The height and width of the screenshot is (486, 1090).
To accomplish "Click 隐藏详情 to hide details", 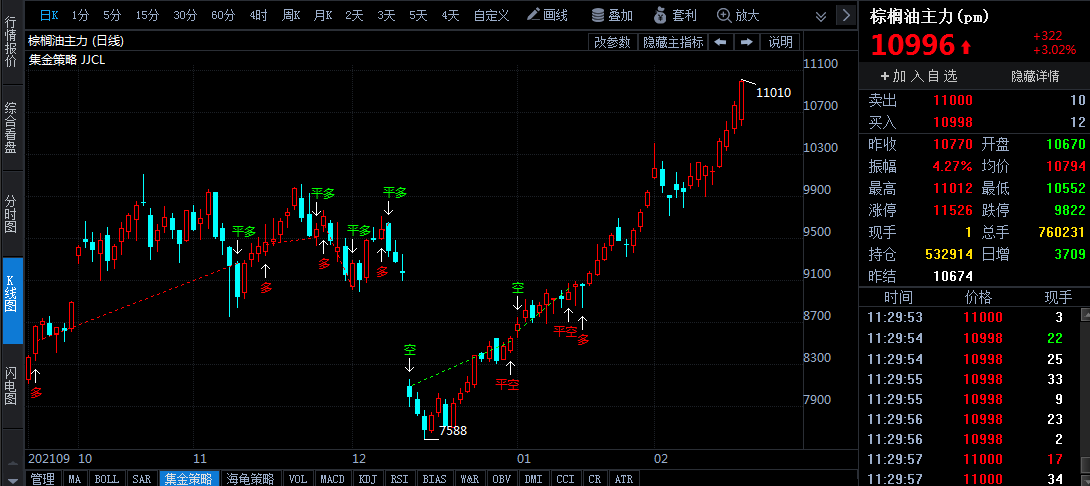I will [1035, 76].
